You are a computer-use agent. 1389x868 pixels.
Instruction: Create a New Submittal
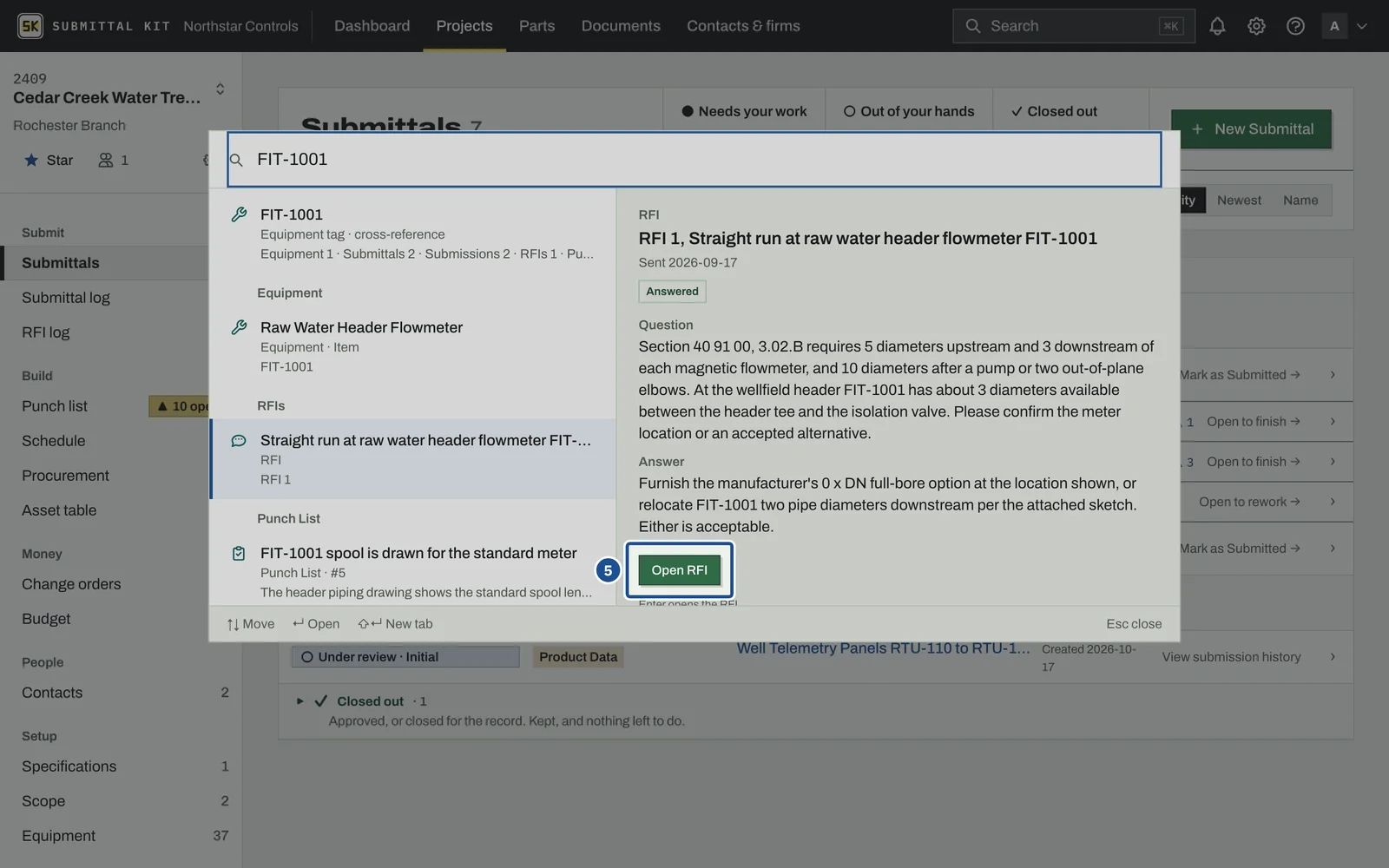(1251, 129)
